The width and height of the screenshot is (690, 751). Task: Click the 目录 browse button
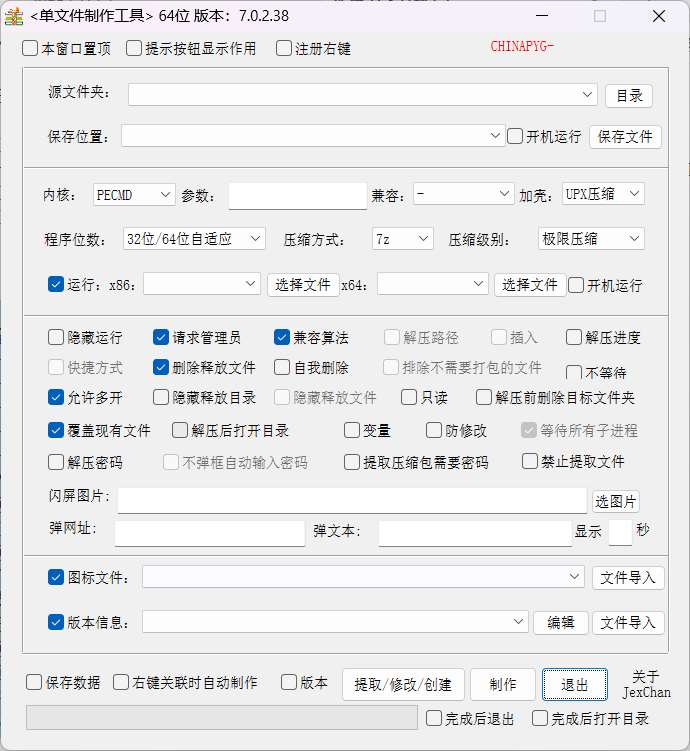[629, 96]
